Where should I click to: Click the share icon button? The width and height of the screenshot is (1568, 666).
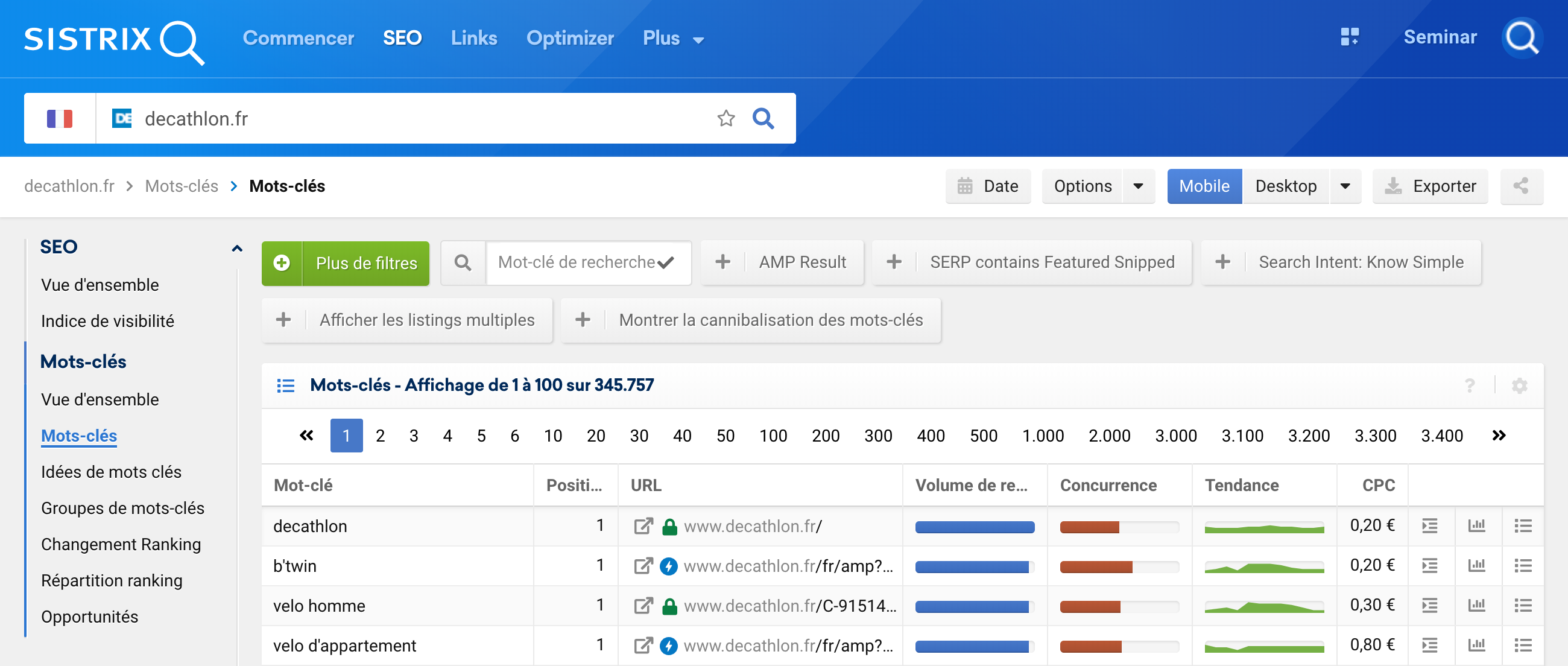1521,186
